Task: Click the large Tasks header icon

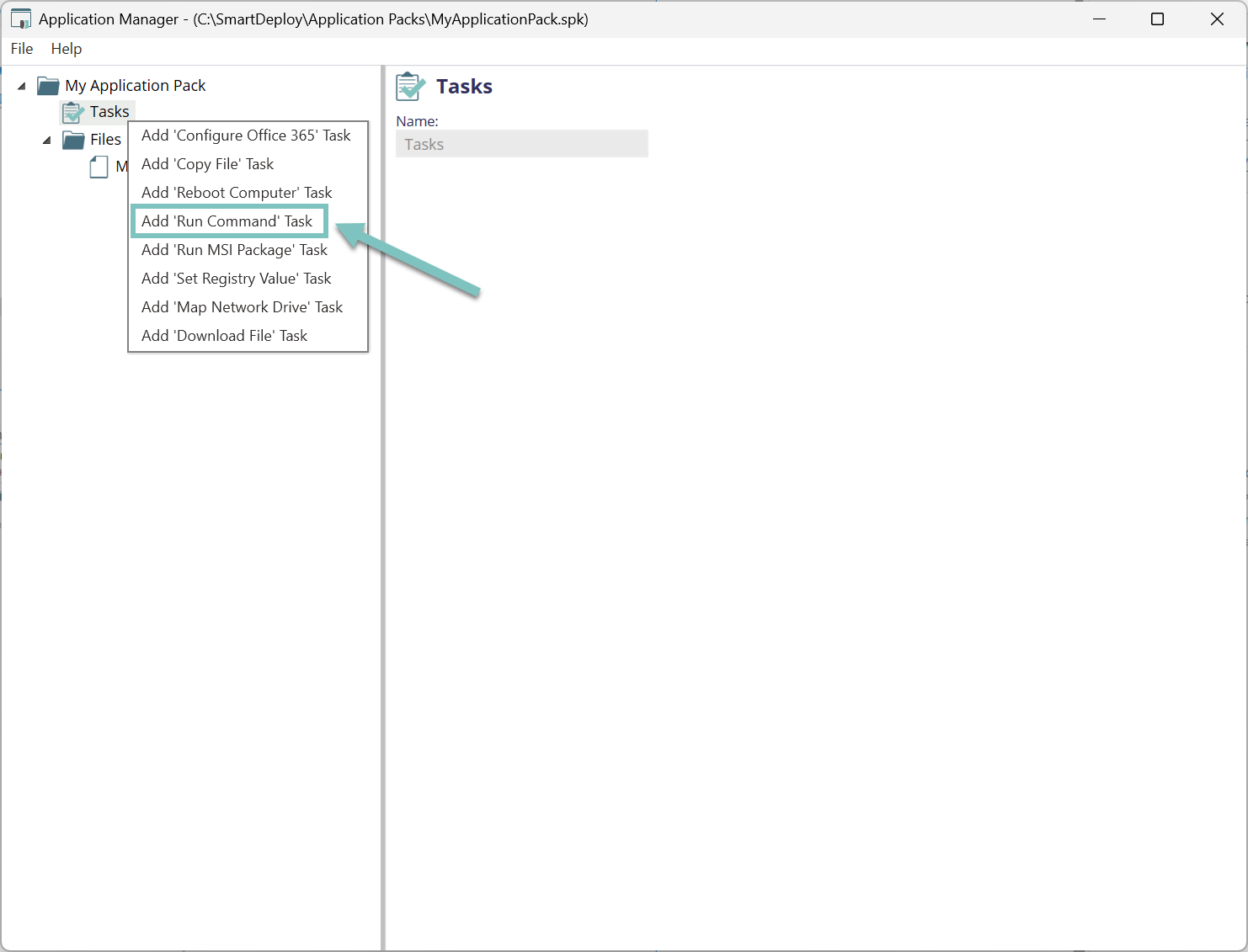Action: [x=411, y=87]
